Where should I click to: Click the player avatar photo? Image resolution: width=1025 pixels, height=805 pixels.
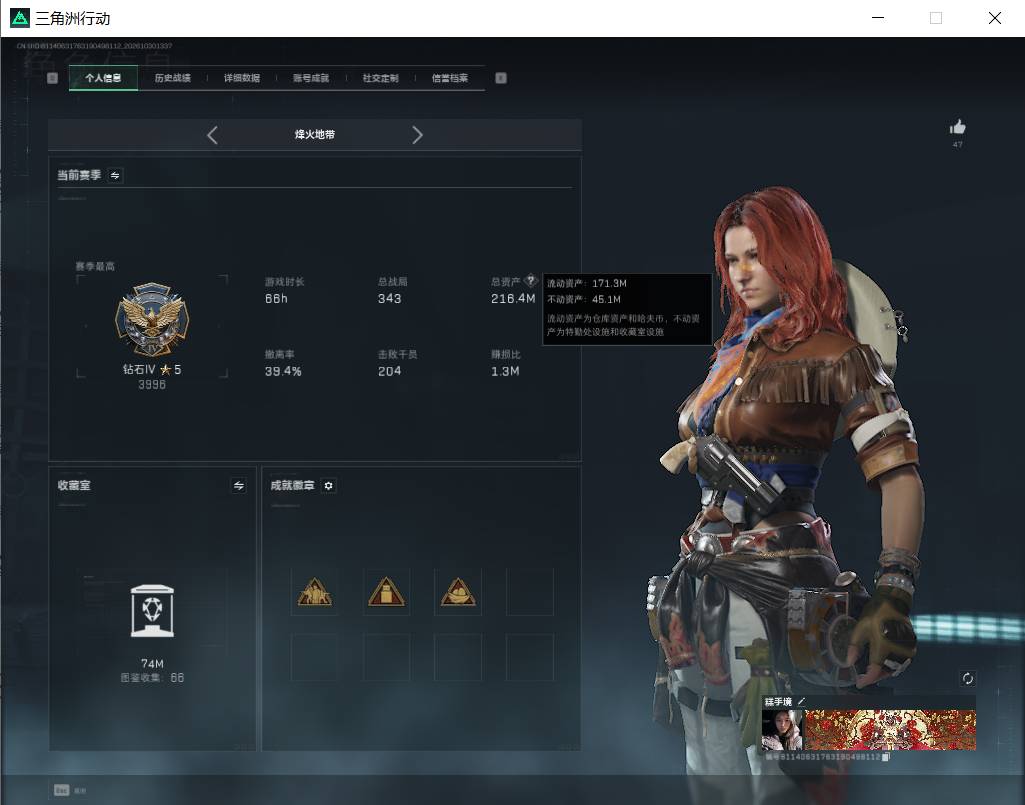point(782,730)
